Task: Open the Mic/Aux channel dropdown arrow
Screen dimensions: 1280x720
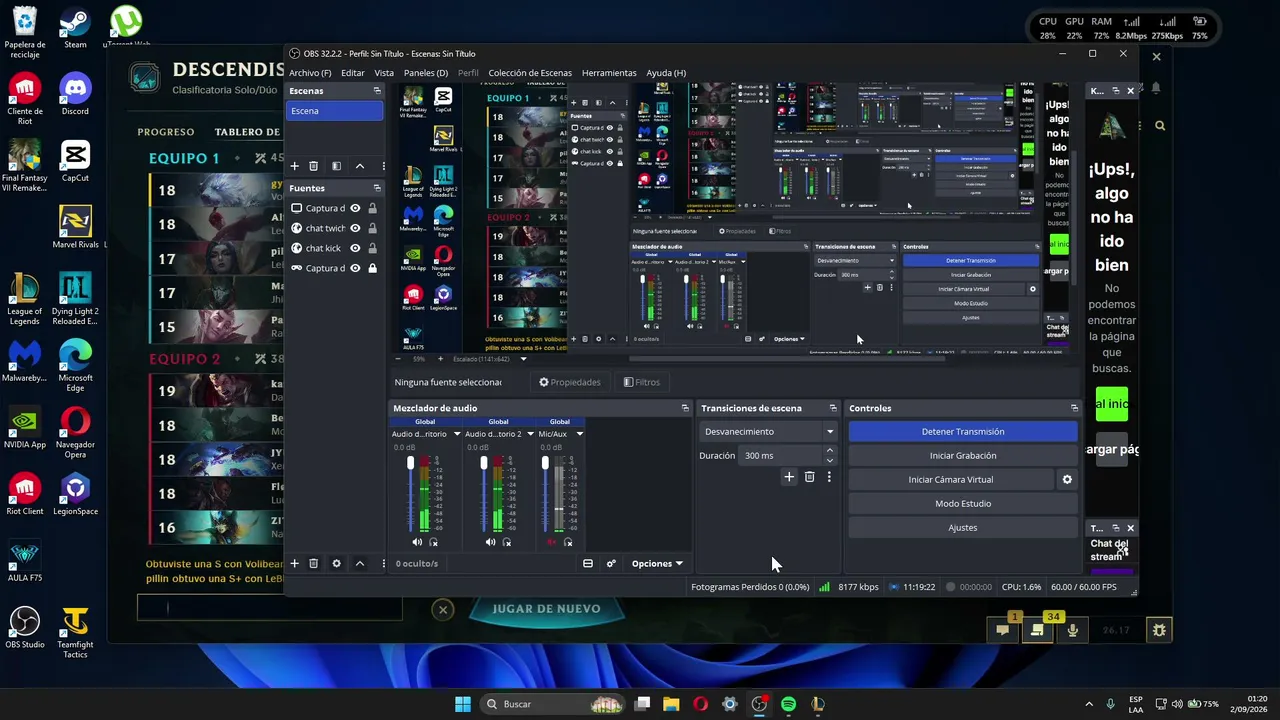Action: pos(579,434)
